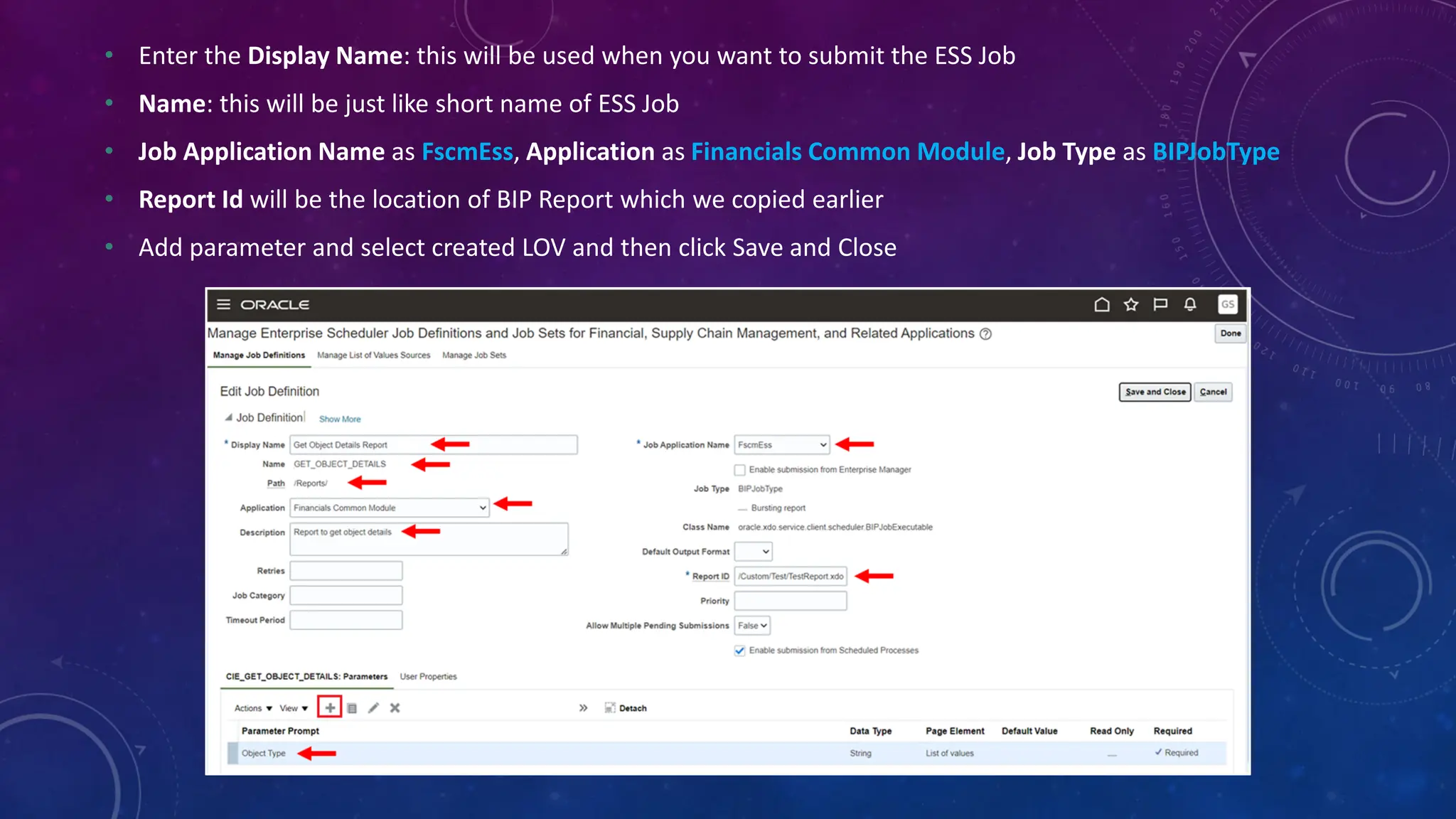Click into the Description text area
The width and height of the screenshot is (1456, 819).
pos(429,539)
